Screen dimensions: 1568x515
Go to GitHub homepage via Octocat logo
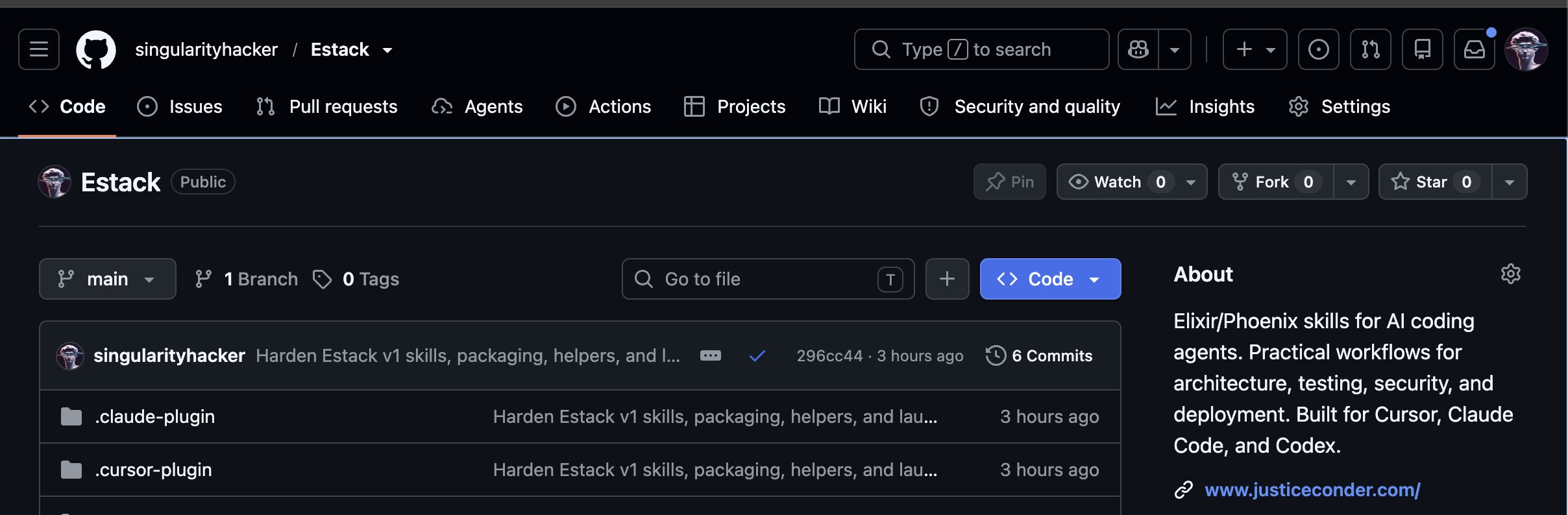click(96, 49)
